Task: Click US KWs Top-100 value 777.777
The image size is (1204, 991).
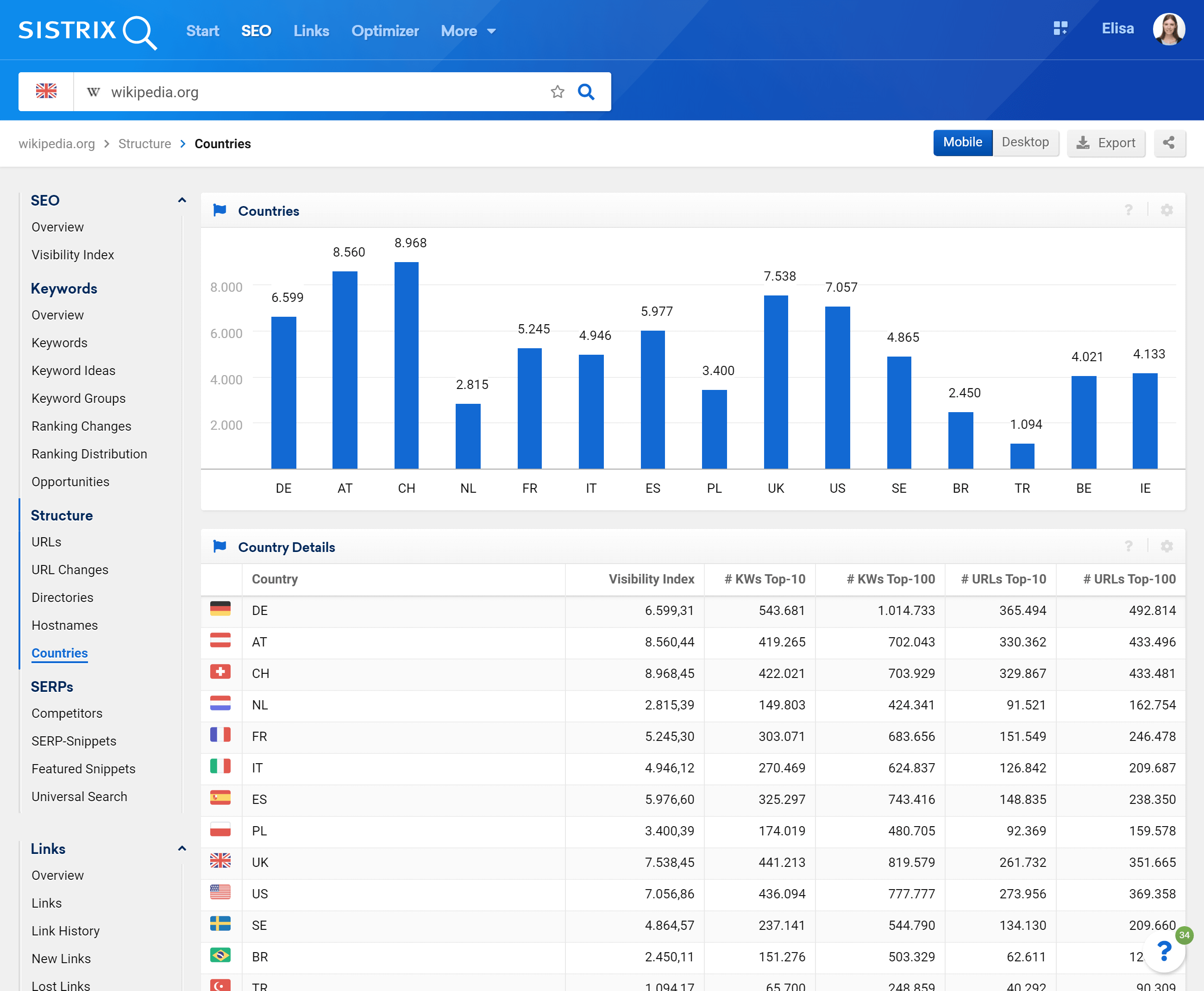Action: pyautogui.click(x=911, y=893)
